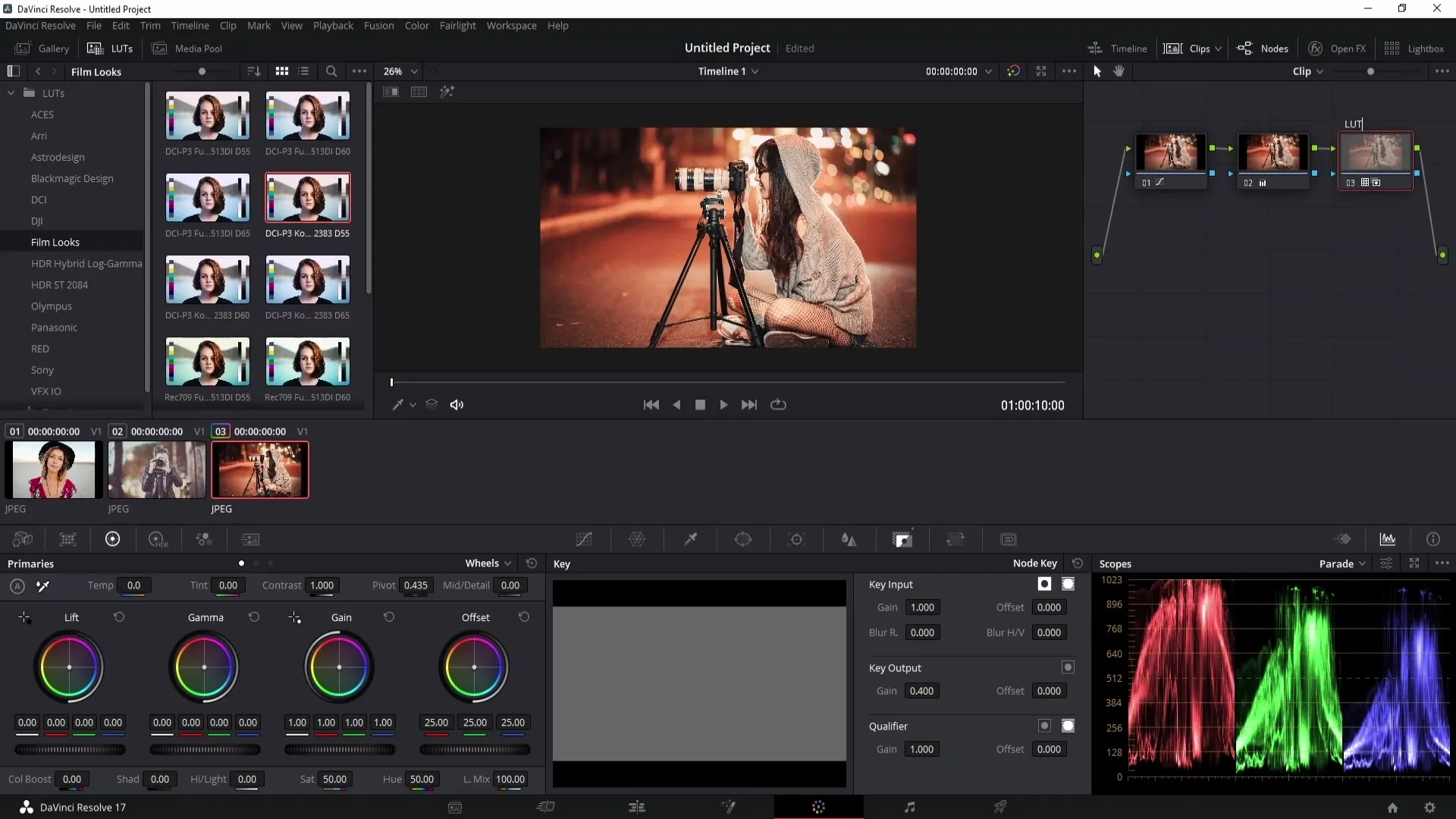The height and width of the screenshot is (819, 1456).
Task: Toggle the LUT browser sidebar panel
Action: (13, 71)
